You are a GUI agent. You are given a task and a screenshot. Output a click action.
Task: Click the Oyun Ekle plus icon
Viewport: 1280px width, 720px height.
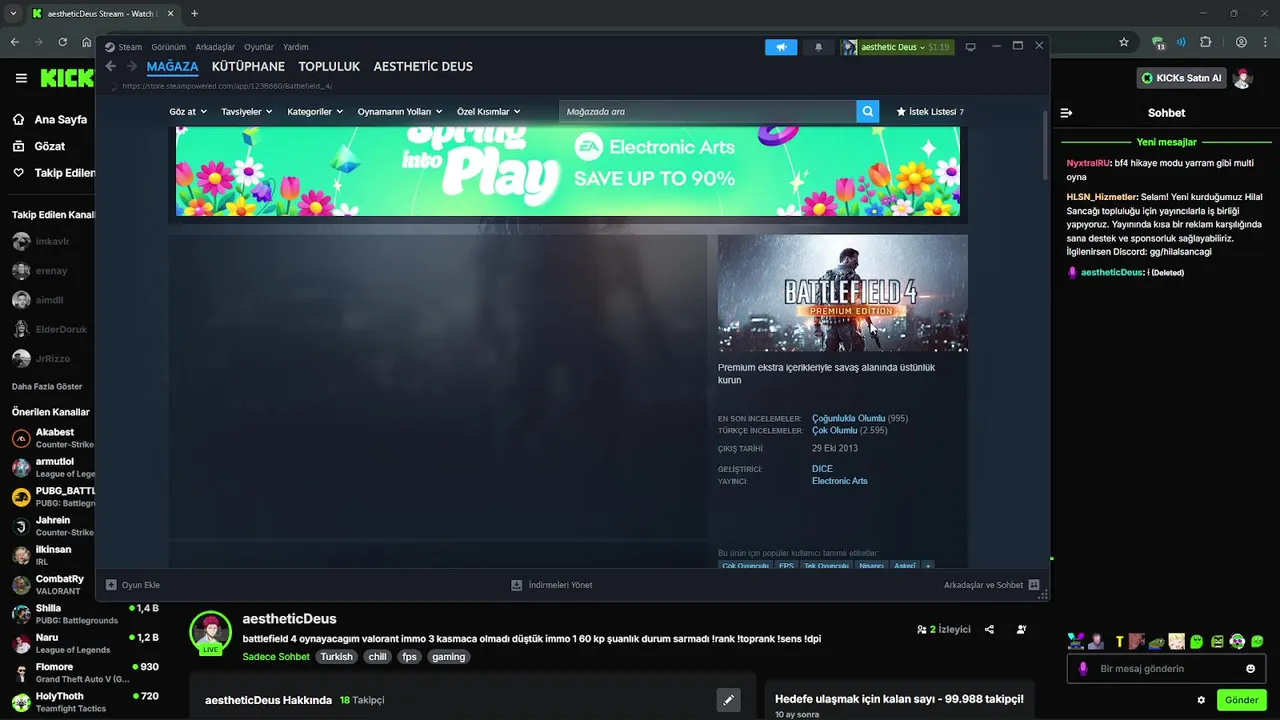click(111, 585)
